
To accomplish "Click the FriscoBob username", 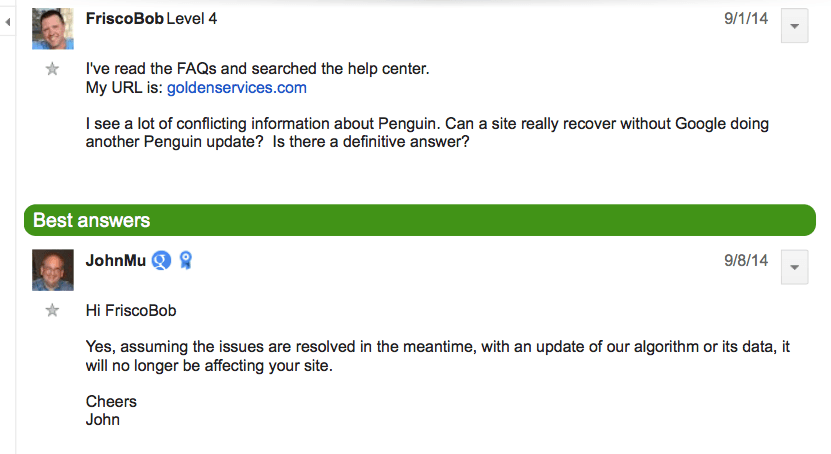I will point(124,19).
